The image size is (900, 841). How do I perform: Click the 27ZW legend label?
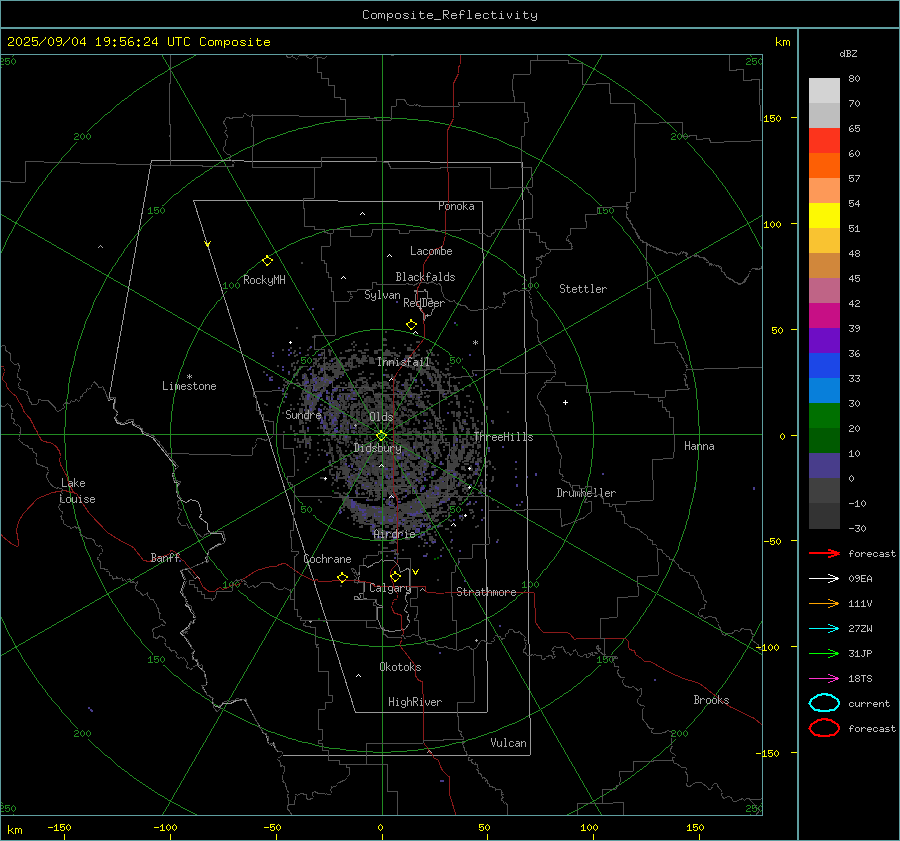860,629
